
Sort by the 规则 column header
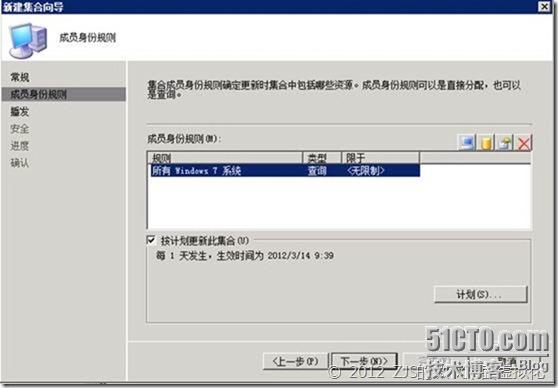pyautogui.click(x=226, y=157)
